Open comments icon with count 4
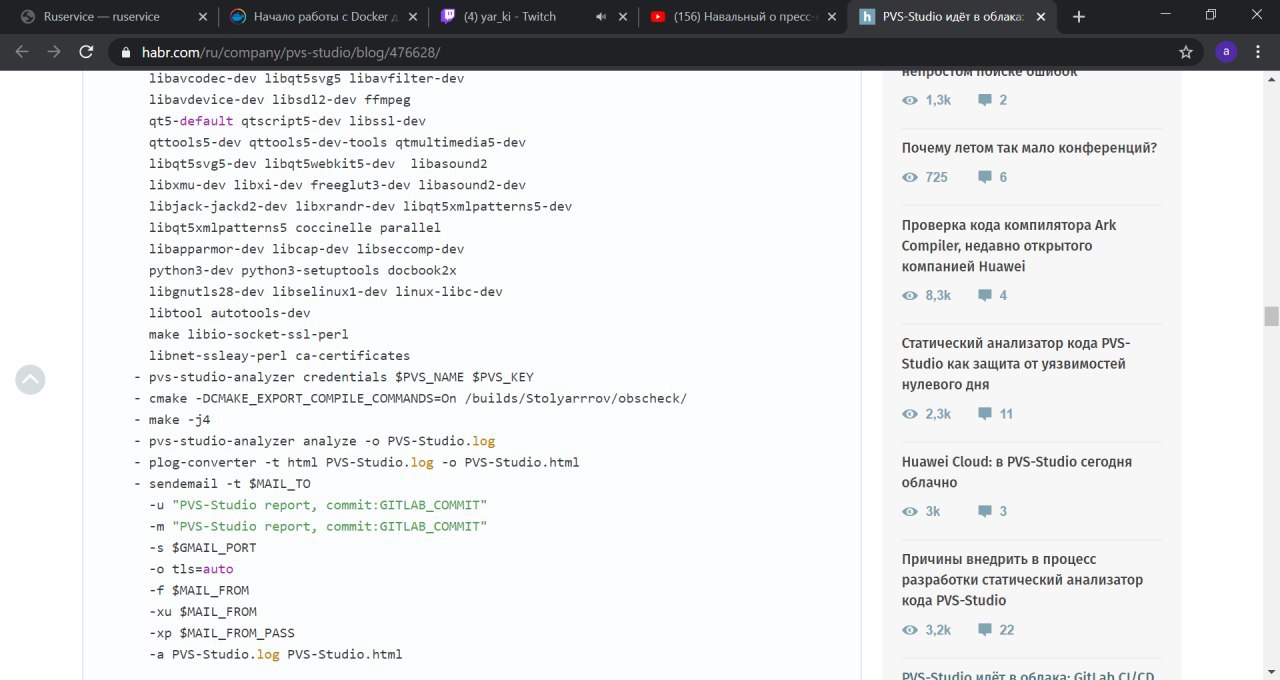The image size is (1280, 680). click(x=985, y=295)
